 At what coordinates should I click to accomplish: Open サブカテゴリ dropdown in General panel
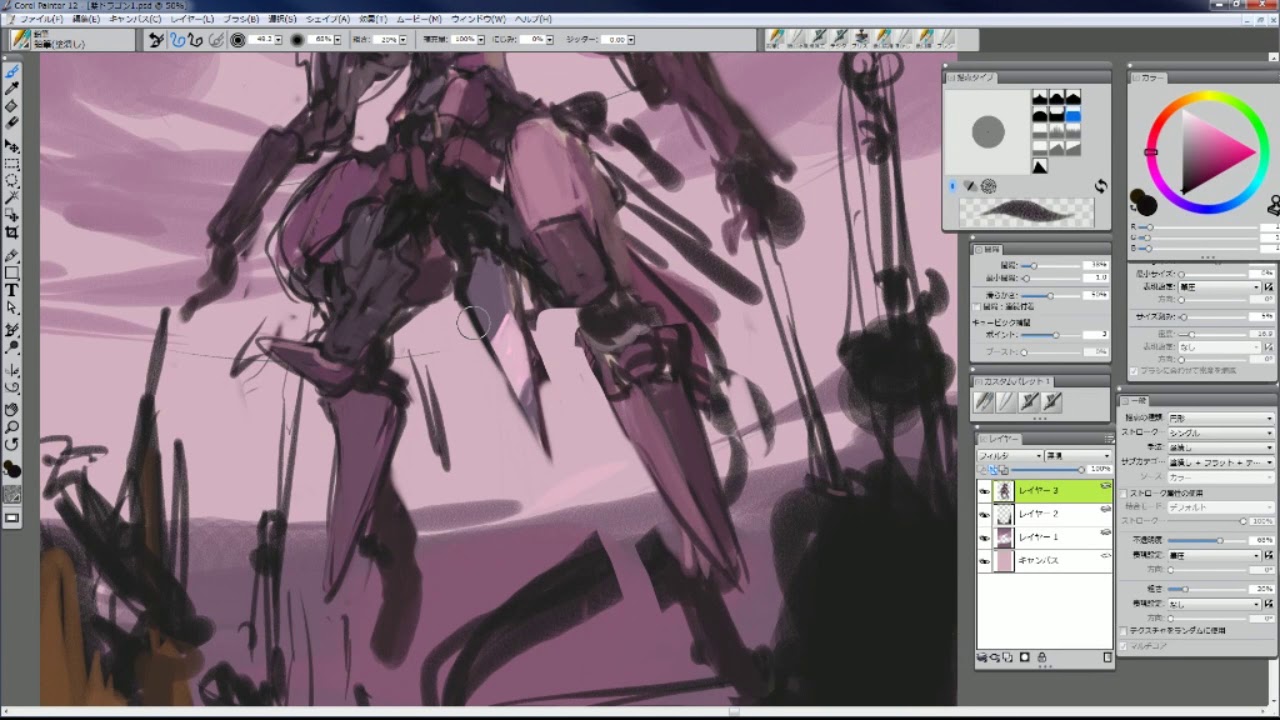pos(1220,463)
